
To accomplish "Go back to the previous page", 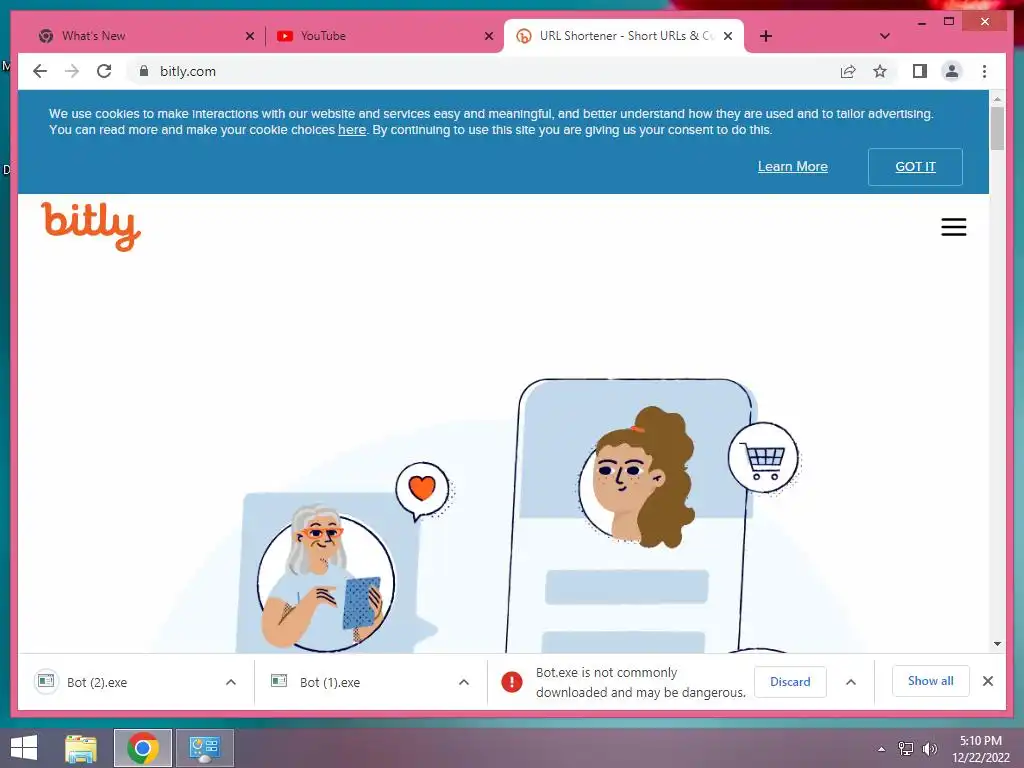I will point(40,71).
